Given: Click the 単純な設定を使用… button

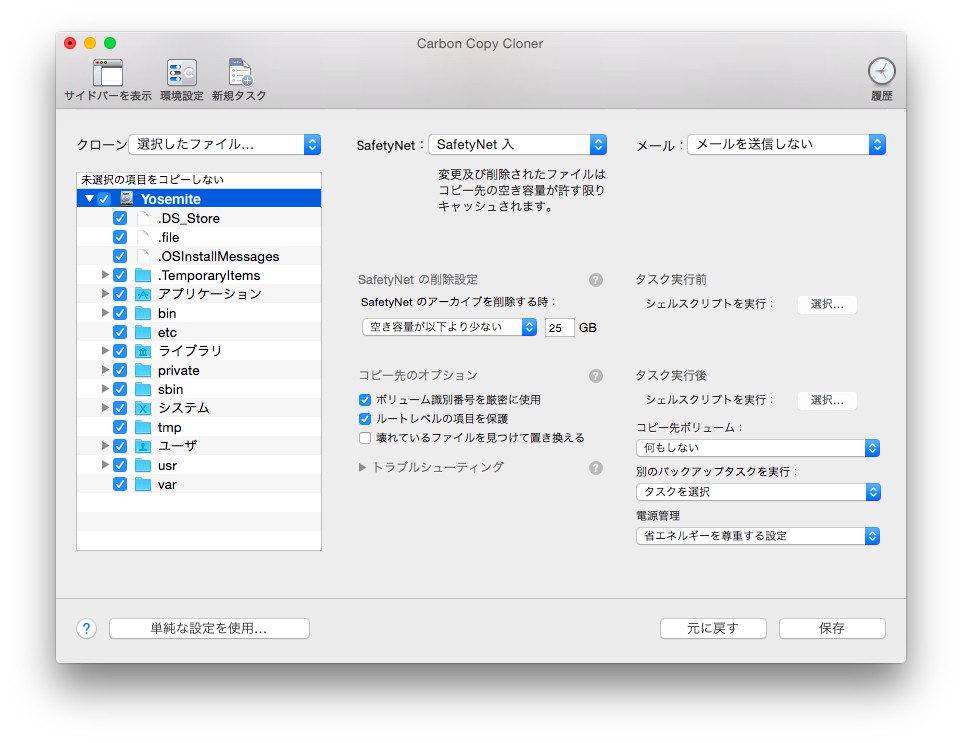Looking at the screenshot, I should coord(209,628).
